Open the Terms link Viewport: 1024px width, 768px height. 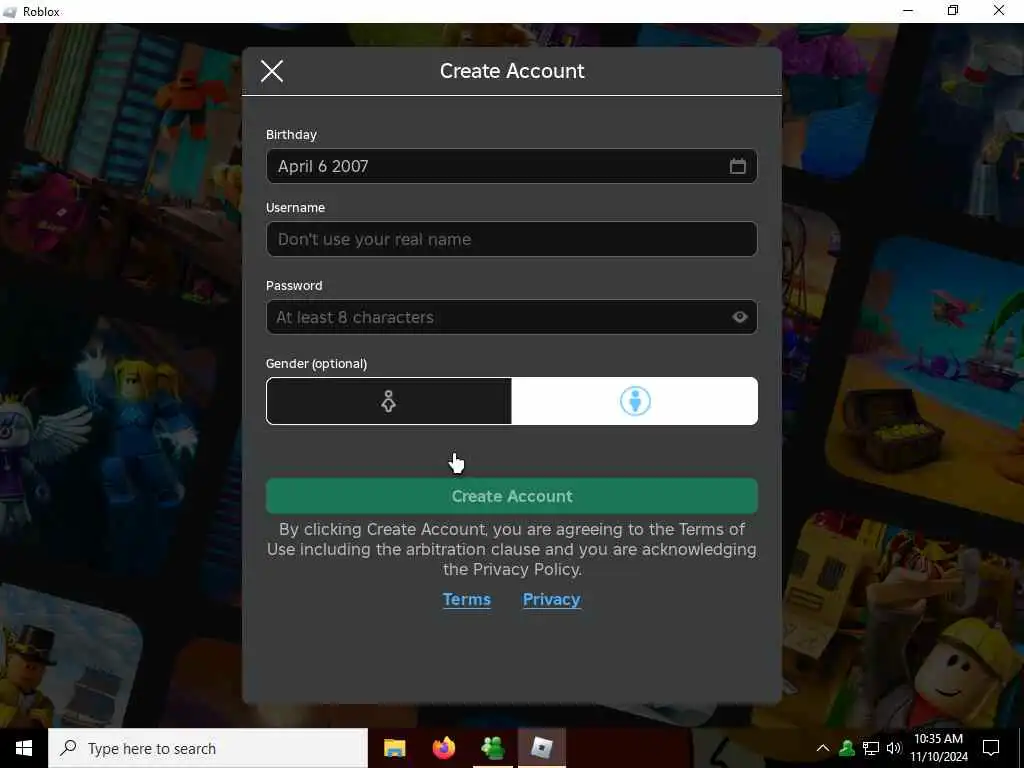tap(466, 600)
